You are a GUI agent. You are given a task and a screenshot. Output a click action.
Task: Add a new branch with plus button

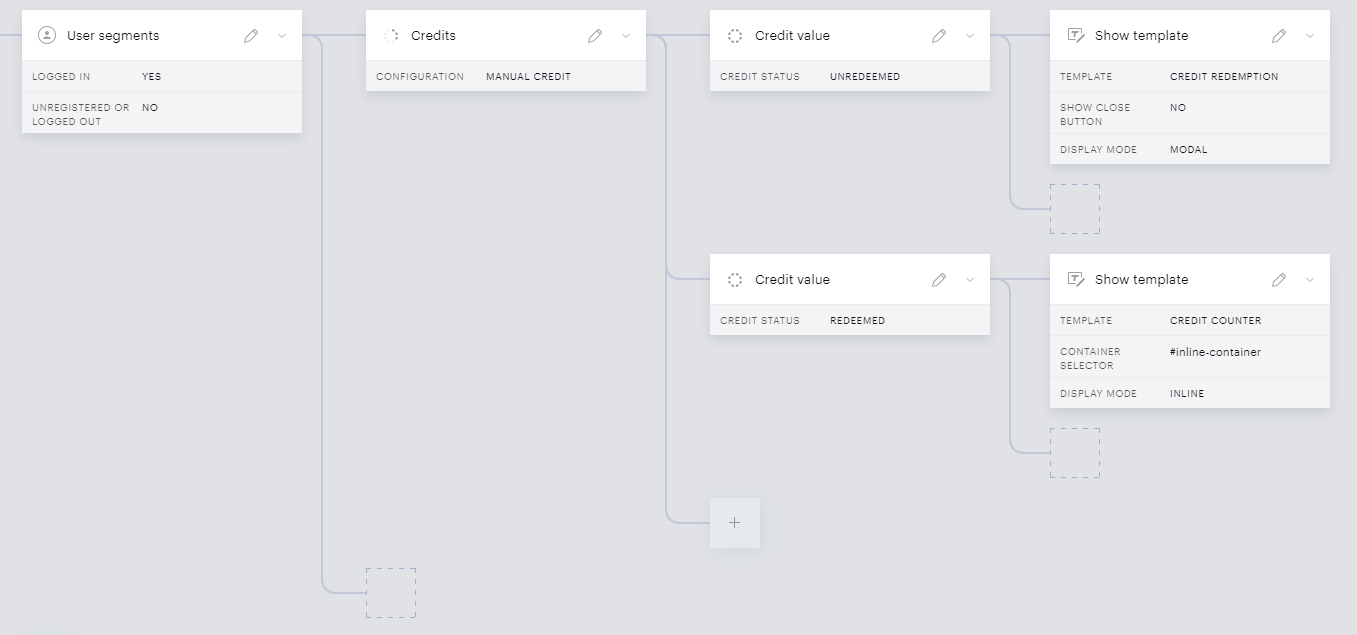click(735, 523)
